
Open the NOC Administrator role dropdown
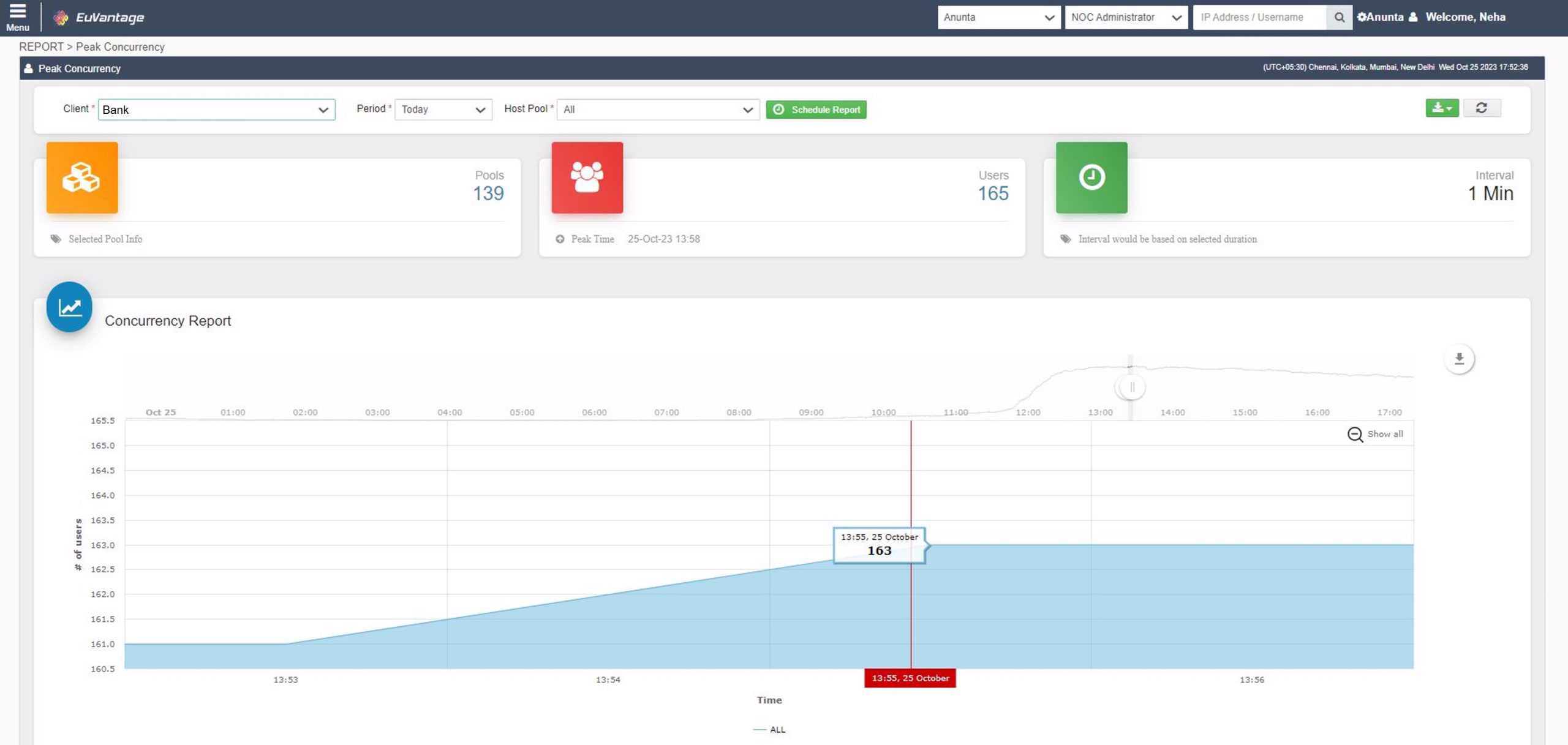coord(1125,17)
